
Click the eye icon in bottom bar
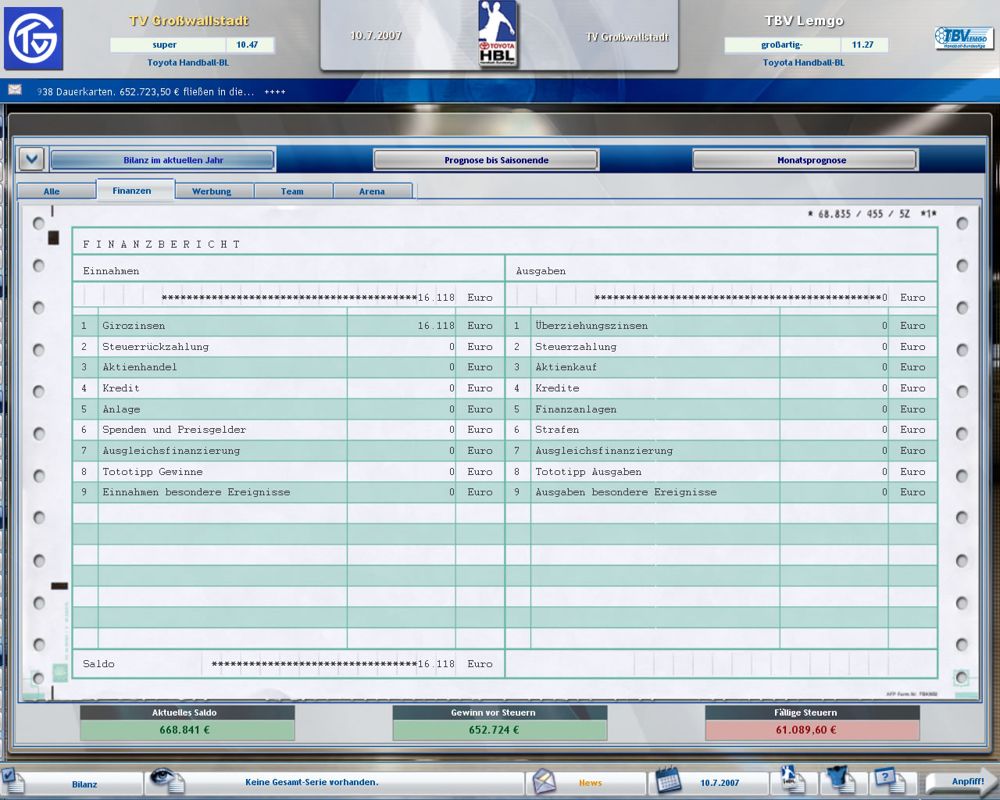pyautogui.click(x=165, y=781)
